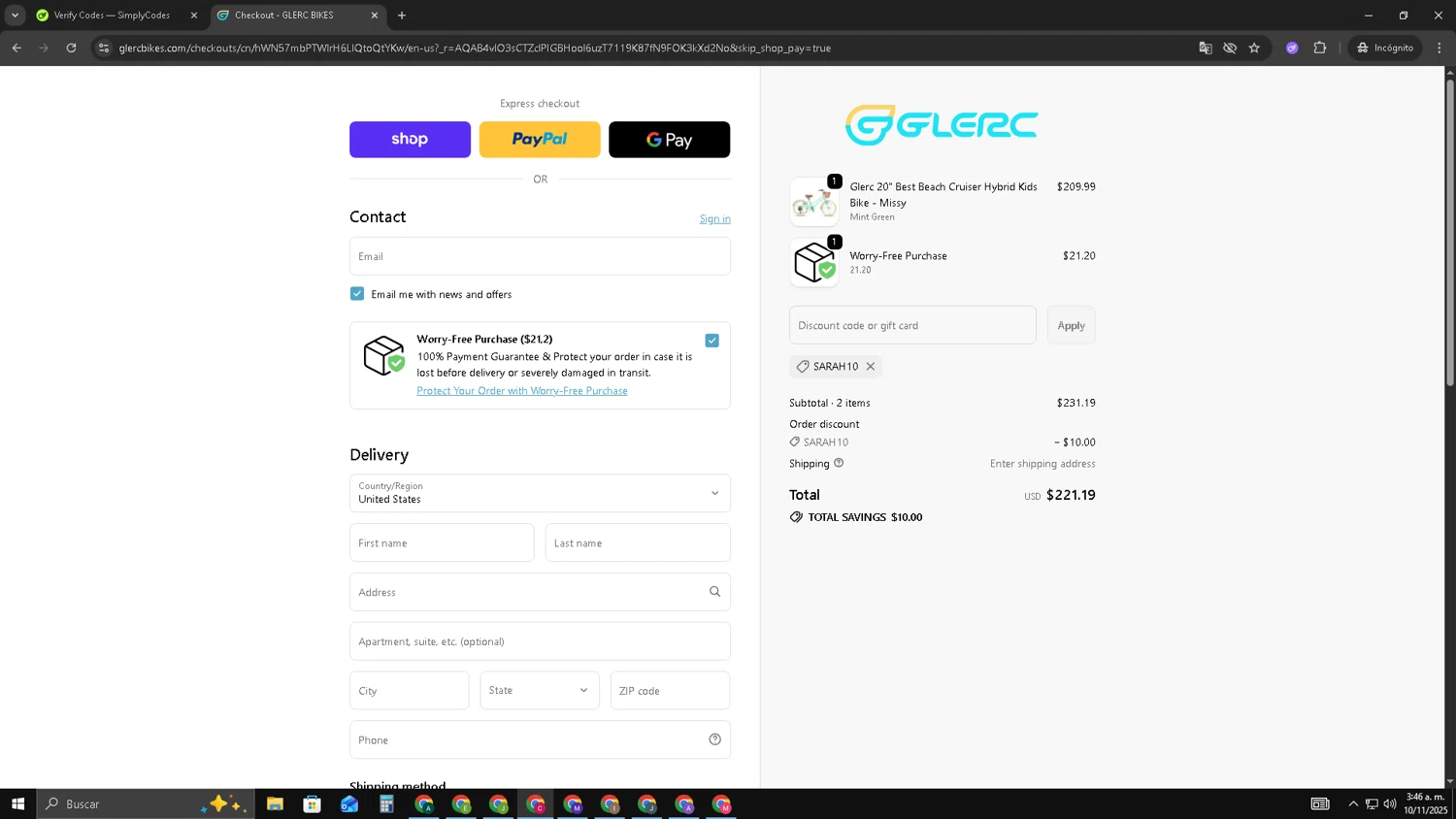This screenshot has width=1456, height=819.
Task: Remove the SARAH10 discount code
Action: pos(871,367)
